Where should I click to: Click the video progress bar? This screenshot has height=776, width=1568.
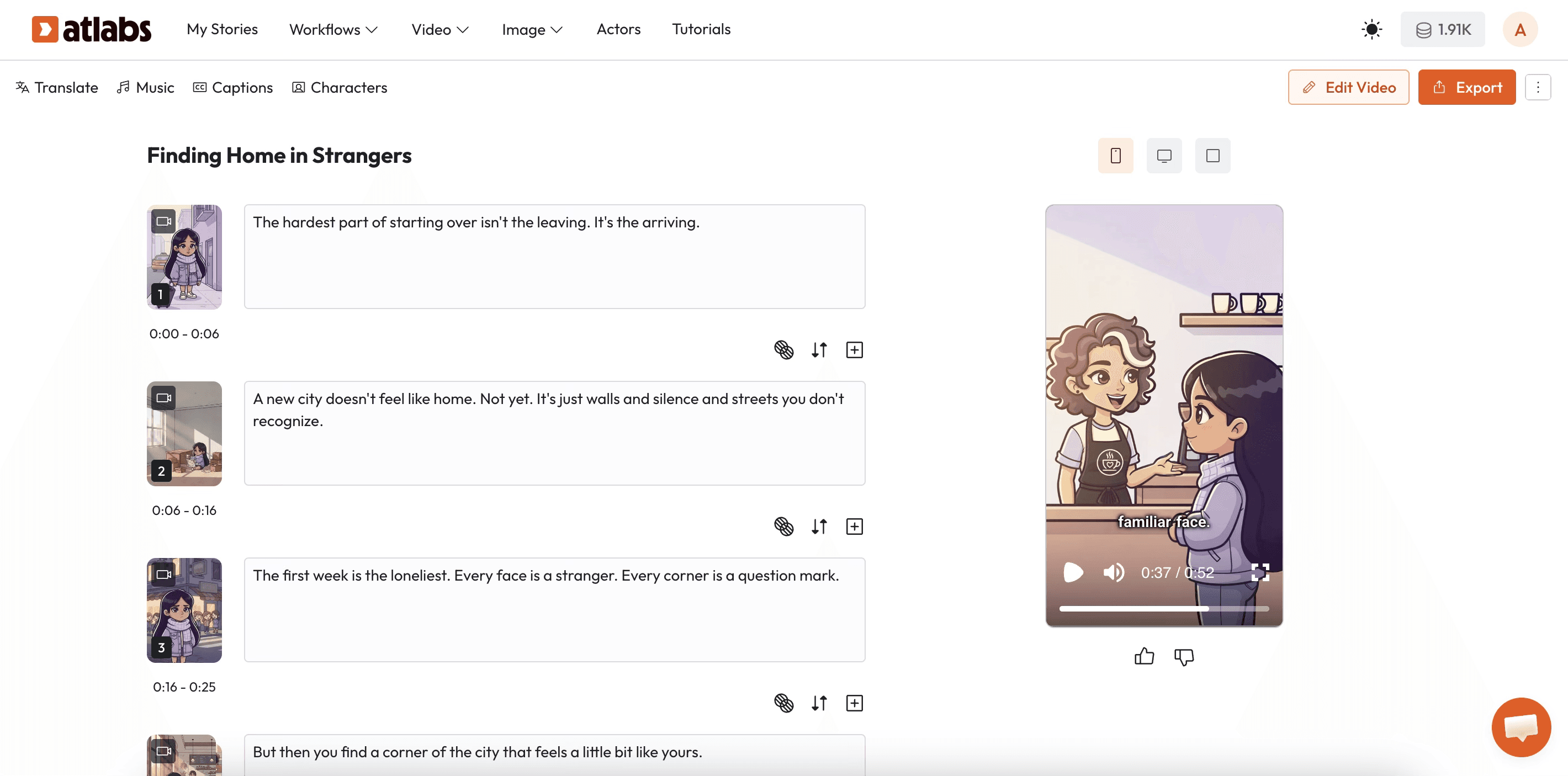(x=1163, y=609)
